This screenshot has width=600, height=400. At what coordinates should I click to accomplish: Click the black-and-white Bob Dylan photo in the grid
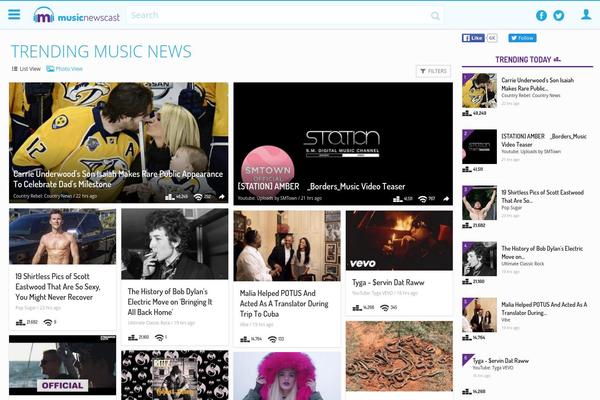click(x=174, y=244)
